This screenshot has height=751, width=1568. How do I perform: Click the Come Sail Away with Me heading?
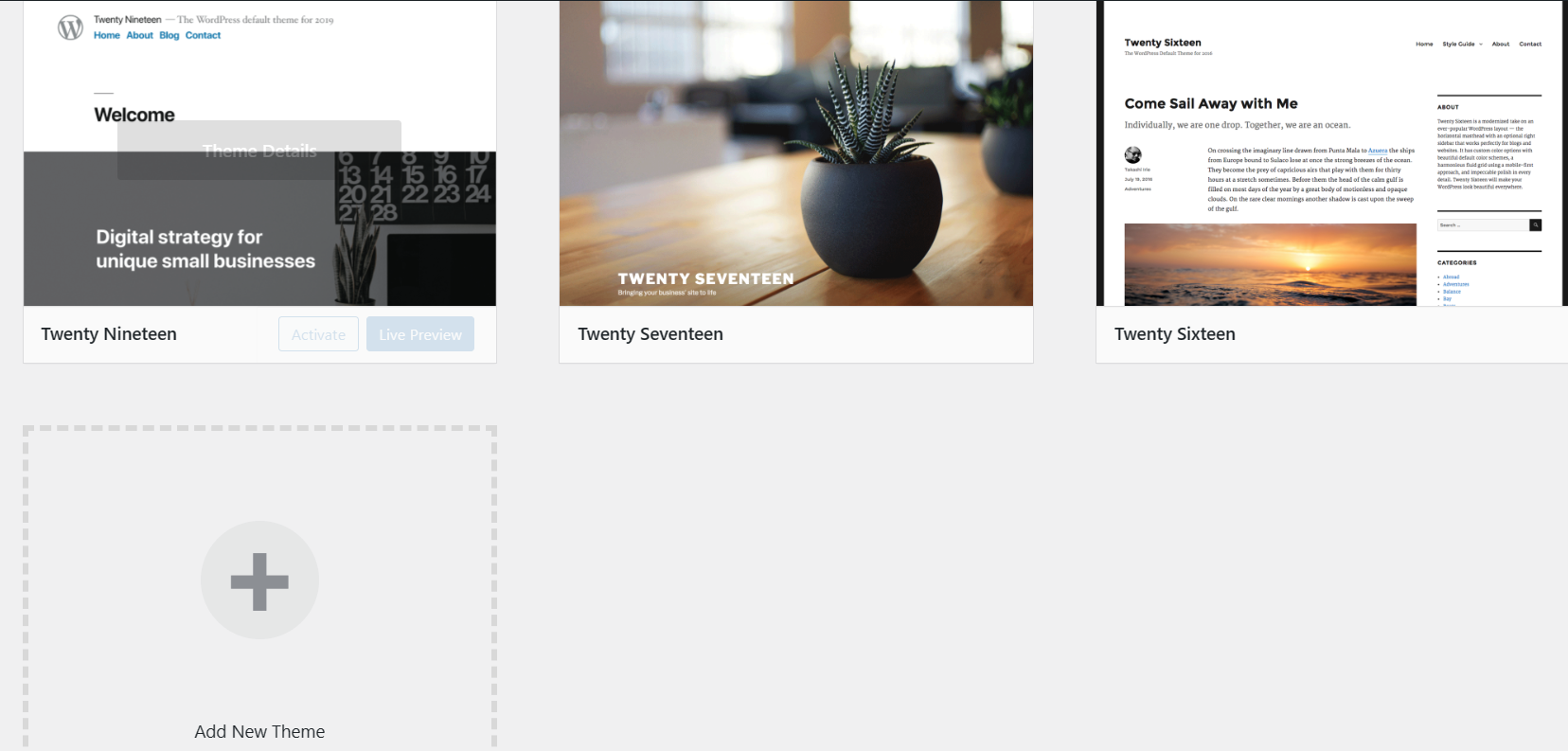1211,104
